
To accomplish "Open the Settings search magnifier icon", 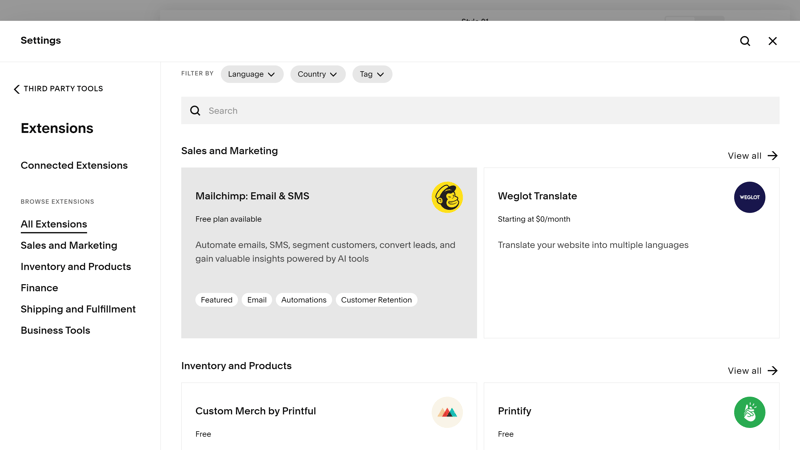I will pos(745,41).
